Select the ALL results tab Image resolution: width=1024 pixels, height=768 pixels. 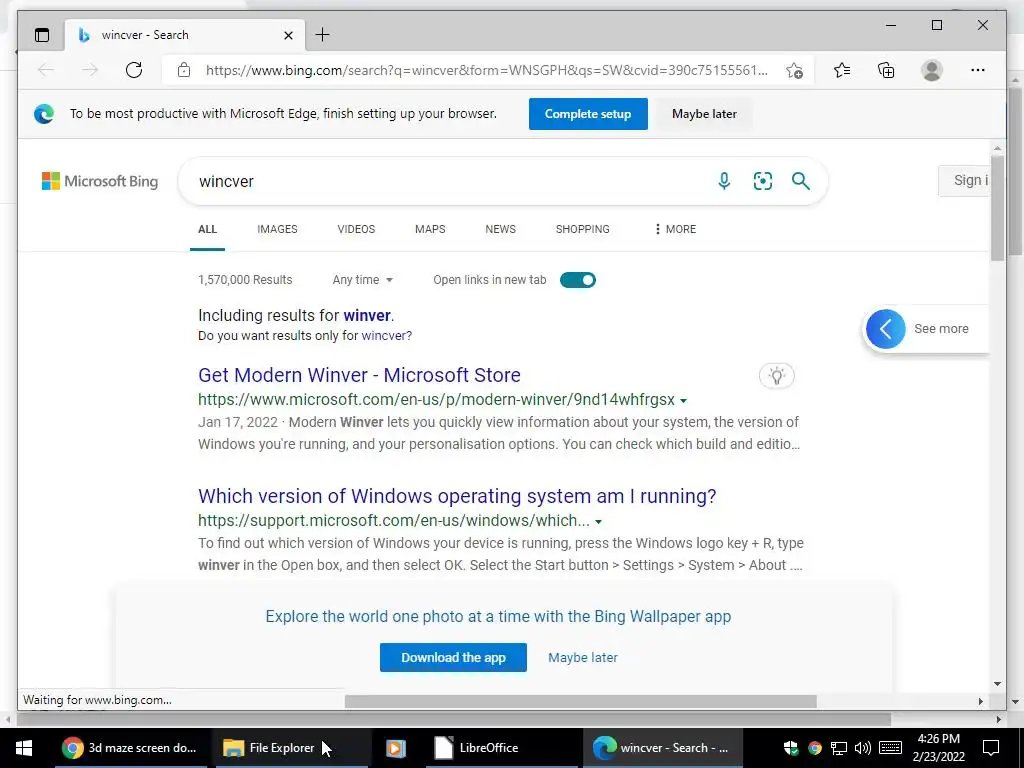[207, 229]
